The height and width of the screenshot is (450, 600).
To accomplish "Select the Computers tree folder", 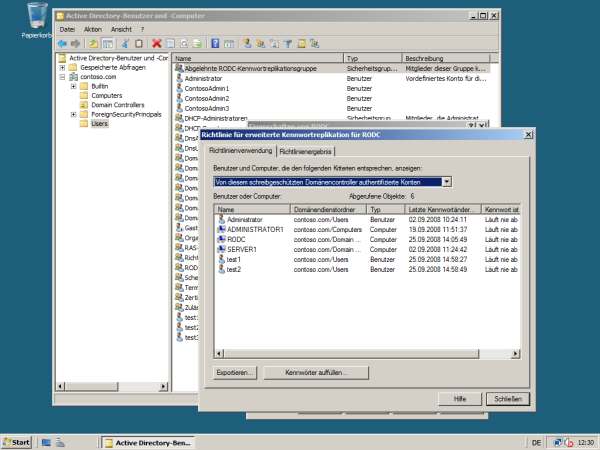I will 106,96.
